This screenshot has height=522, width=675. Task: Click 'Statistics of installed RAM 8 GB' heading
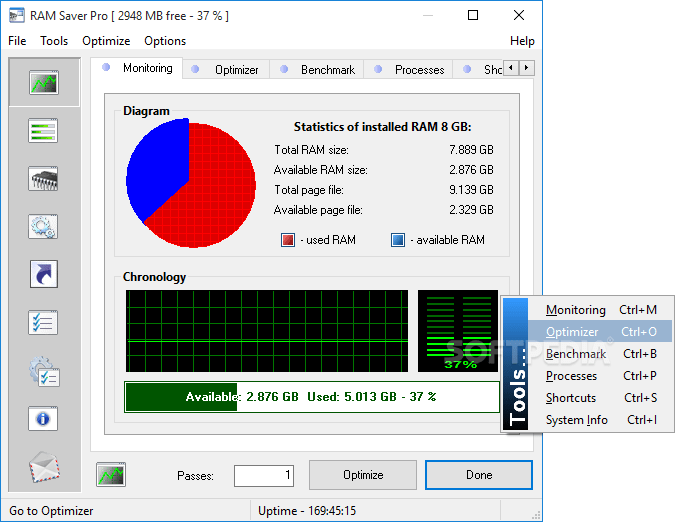pyautogui.click(x=382, y=127)
